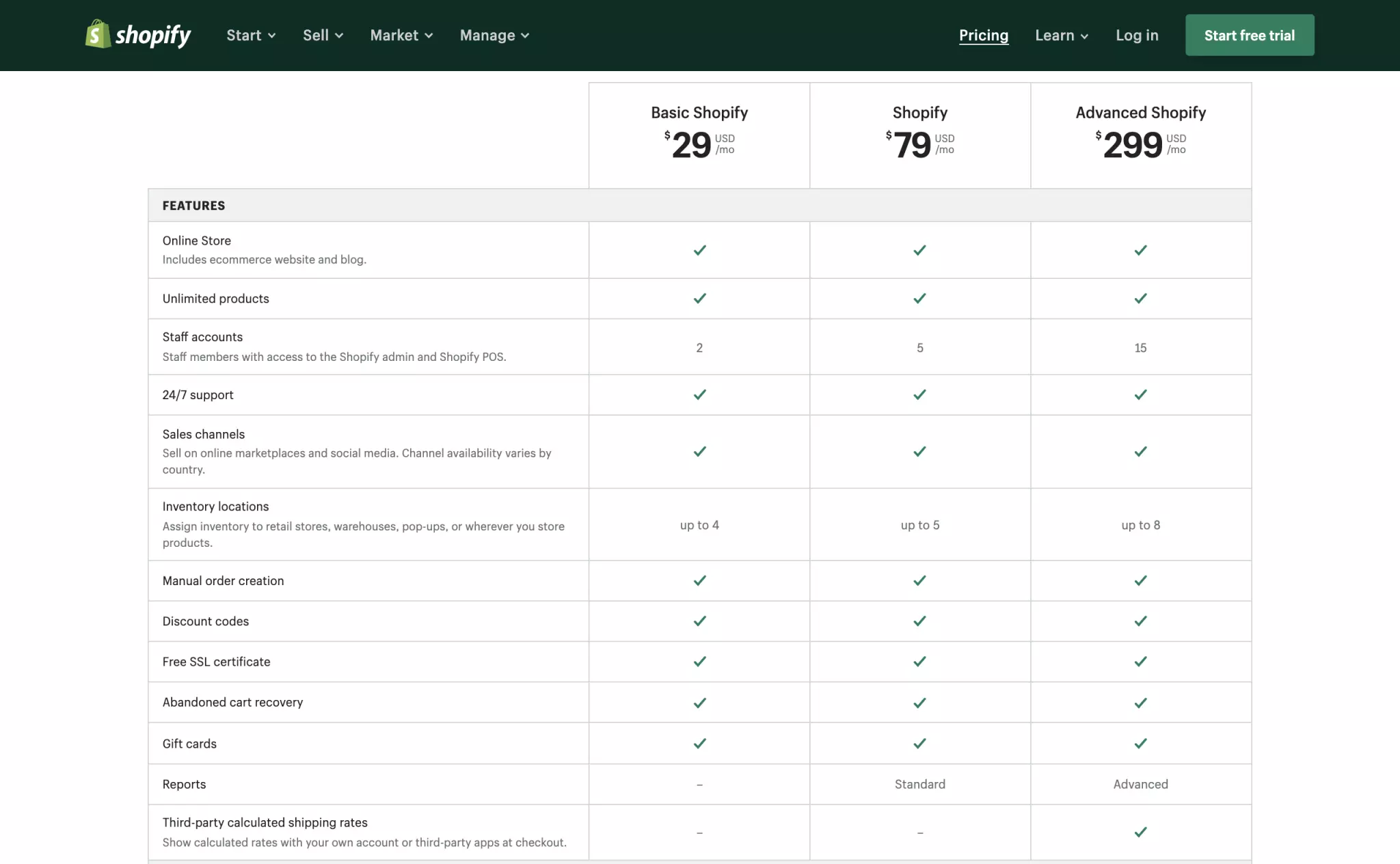The image size is (1400, 864).
Task: Click the Staff accounts value 5
Action: coord(919,348)
